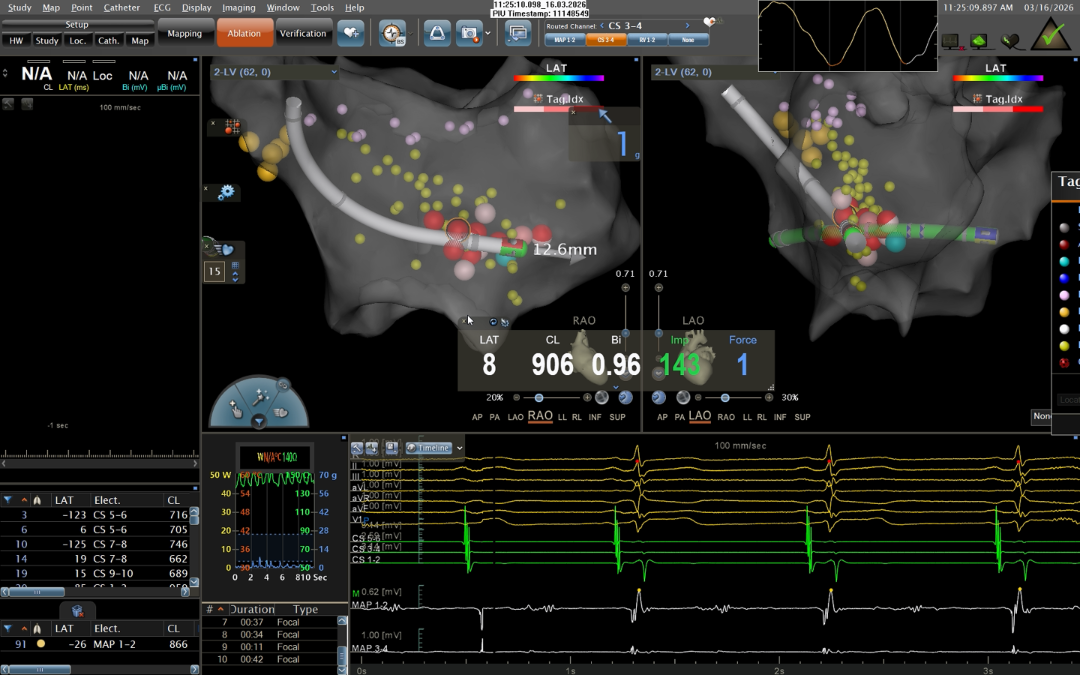Click the gear settings icon in left map view
The height and width of the screenshot is (675, 1080).
click(226, 192)
